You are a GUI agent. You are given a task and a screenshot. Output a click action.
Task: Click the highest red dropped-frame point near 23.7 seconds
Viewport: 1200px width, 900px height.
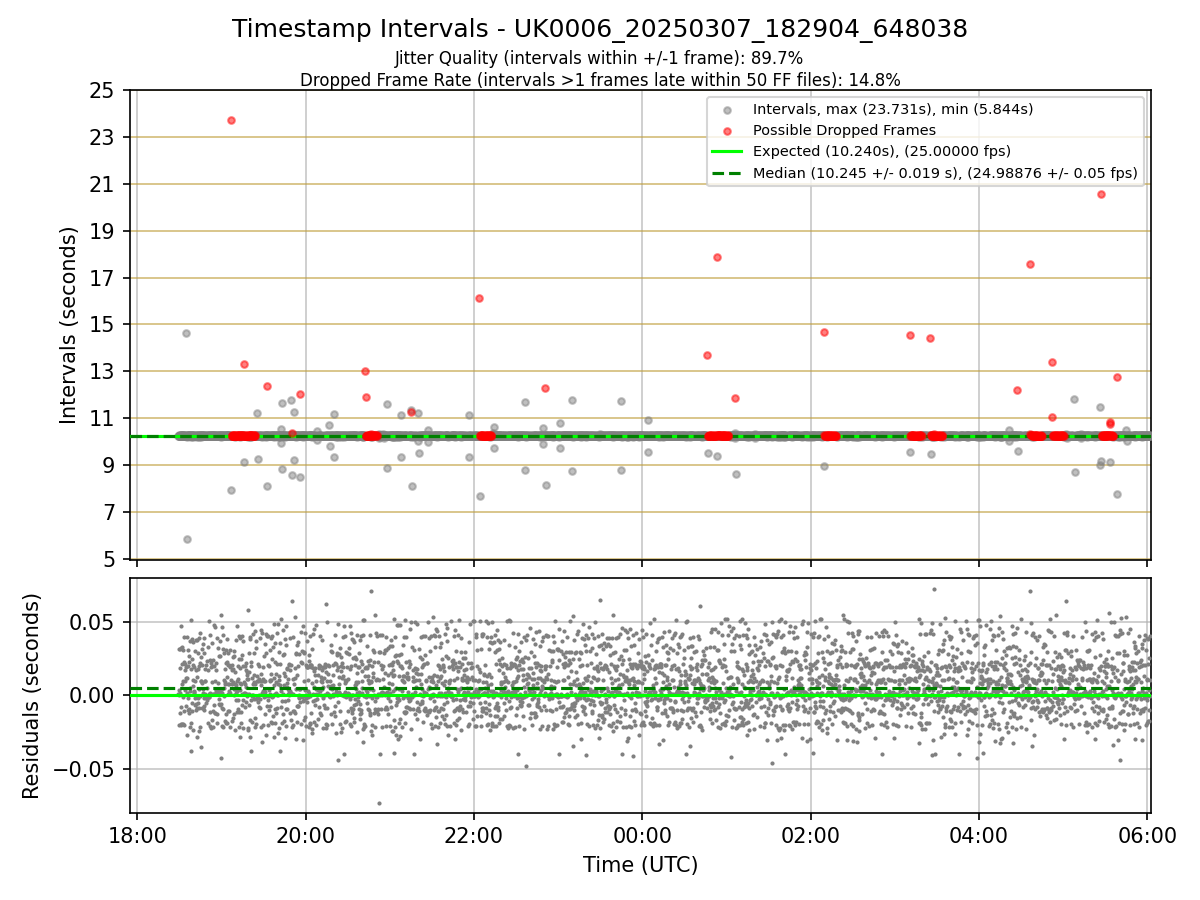[x=231, y=120]
